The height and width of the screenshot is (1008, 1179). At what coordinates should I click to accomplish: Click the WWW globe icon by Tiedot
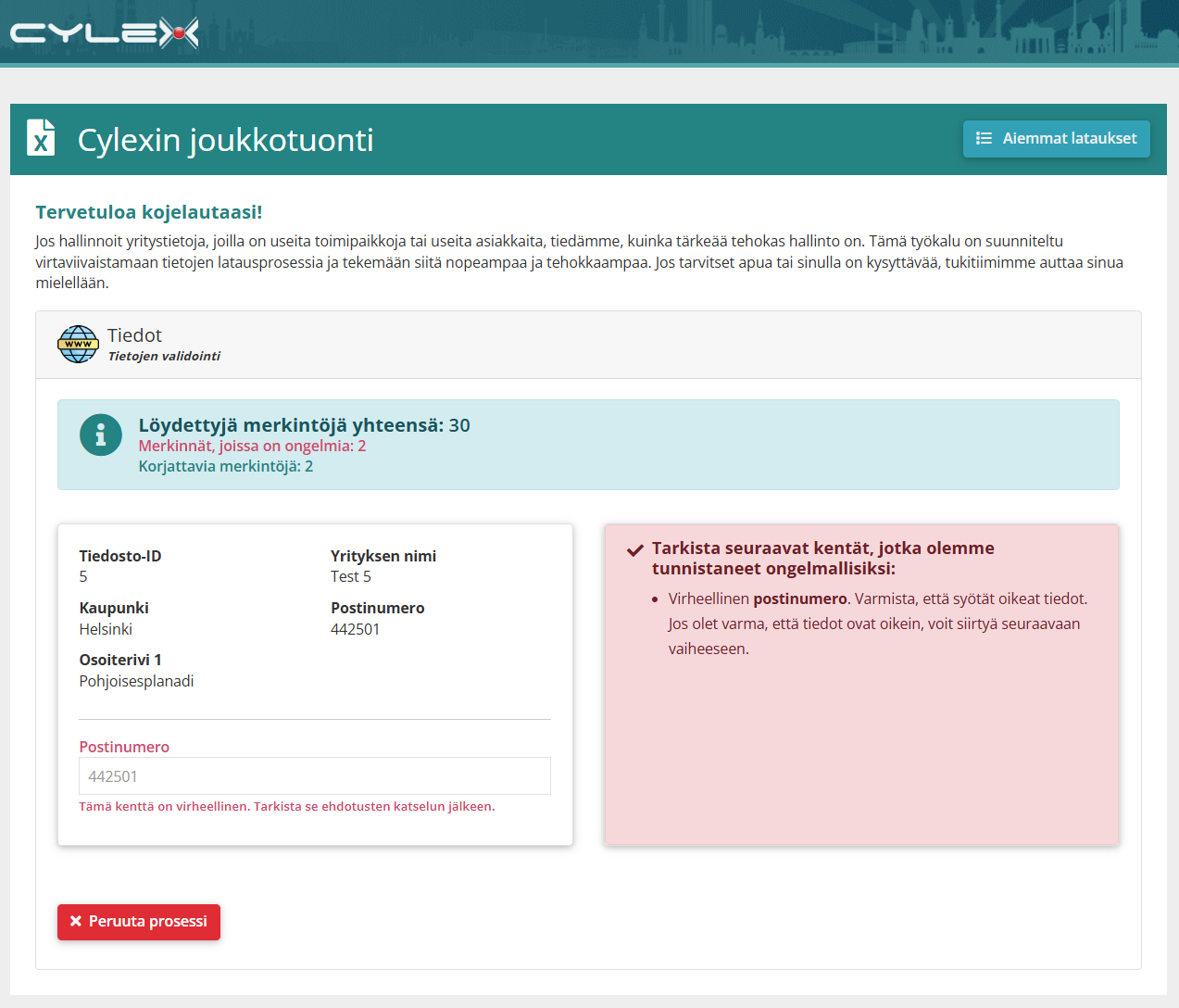point(78,344)
